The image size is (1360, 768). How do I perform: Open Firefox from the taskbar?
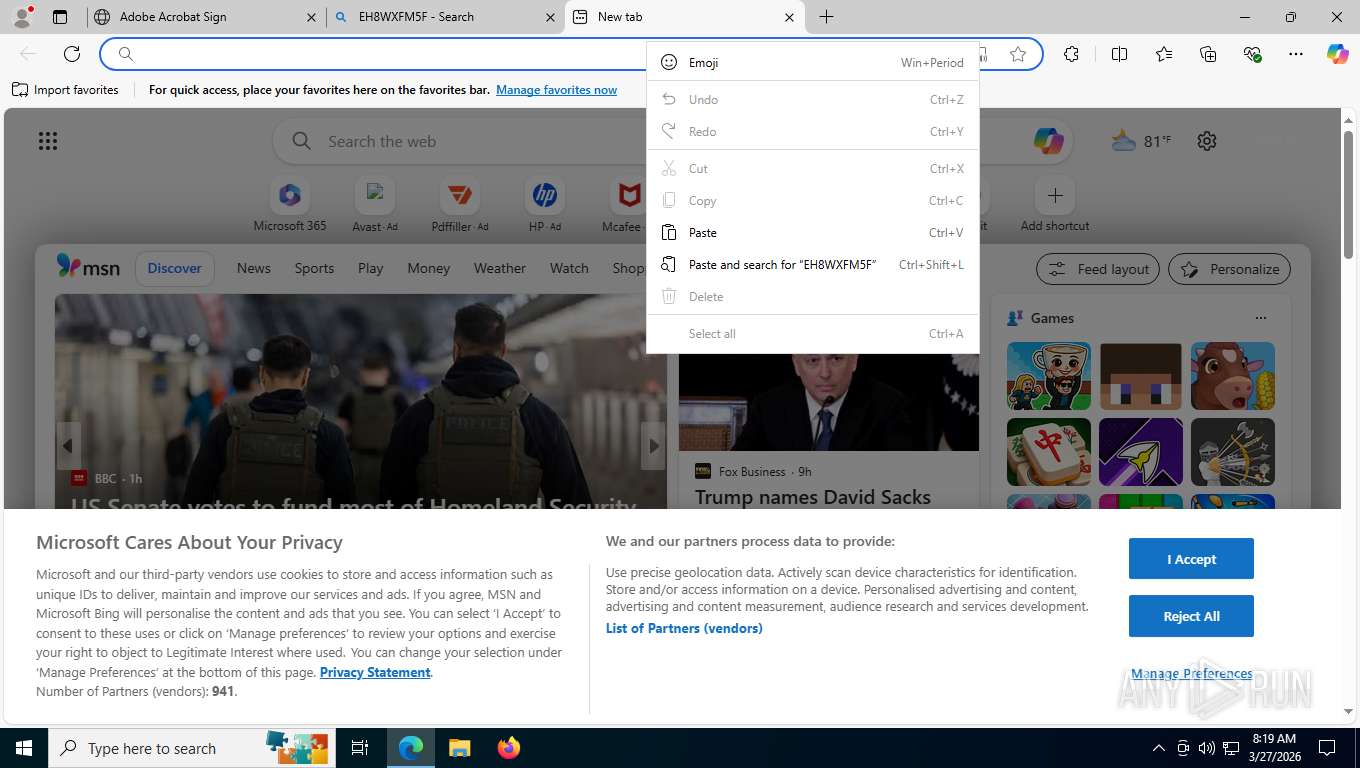(x=509, y=748)
